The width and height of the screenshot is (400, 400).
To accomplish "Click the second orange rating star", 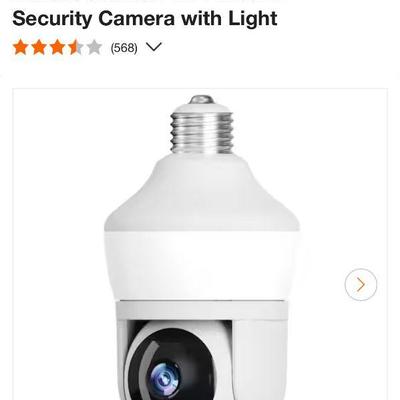I will (39, 48).
